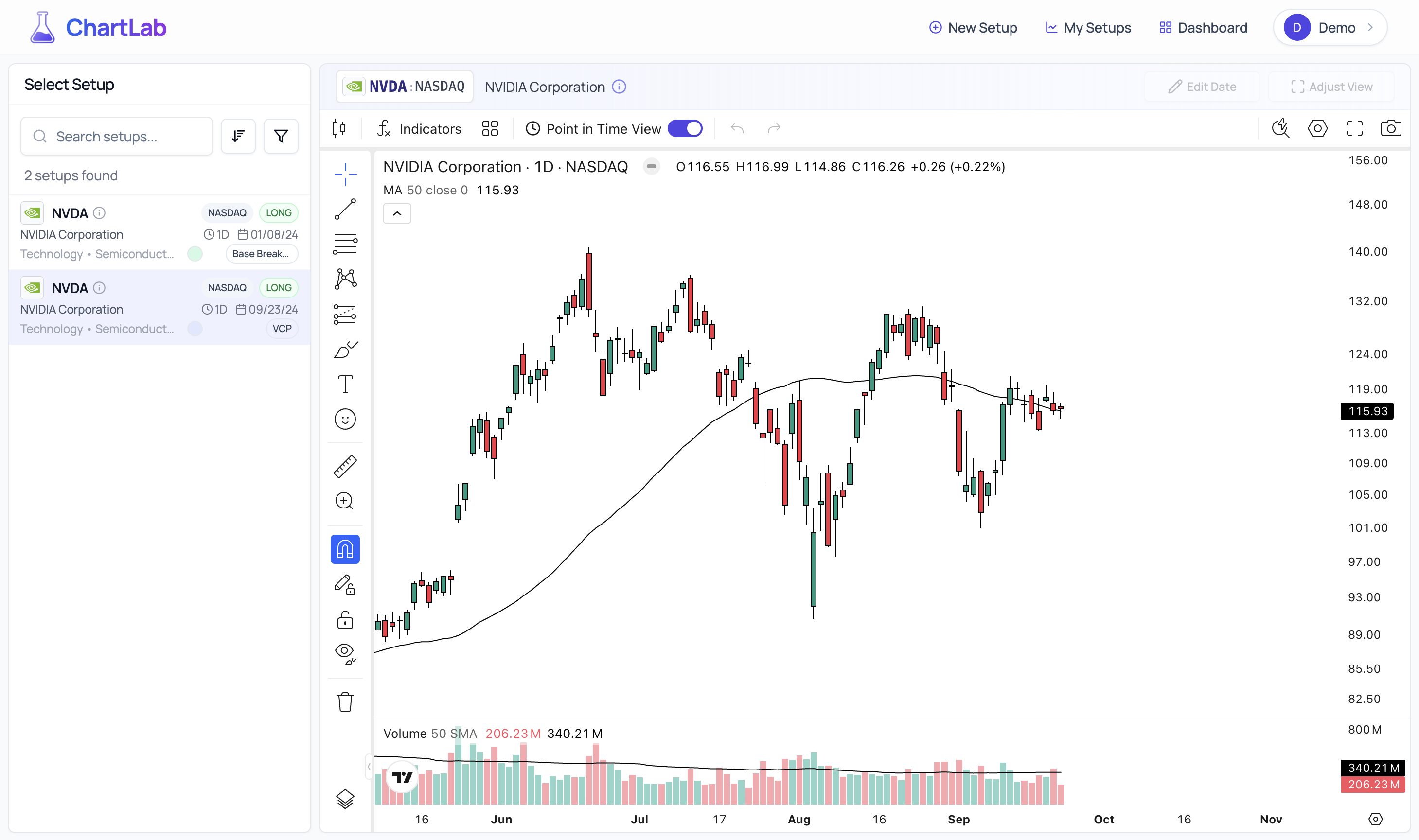
Task: Go to My Setups
Action: coord(1088,28)
